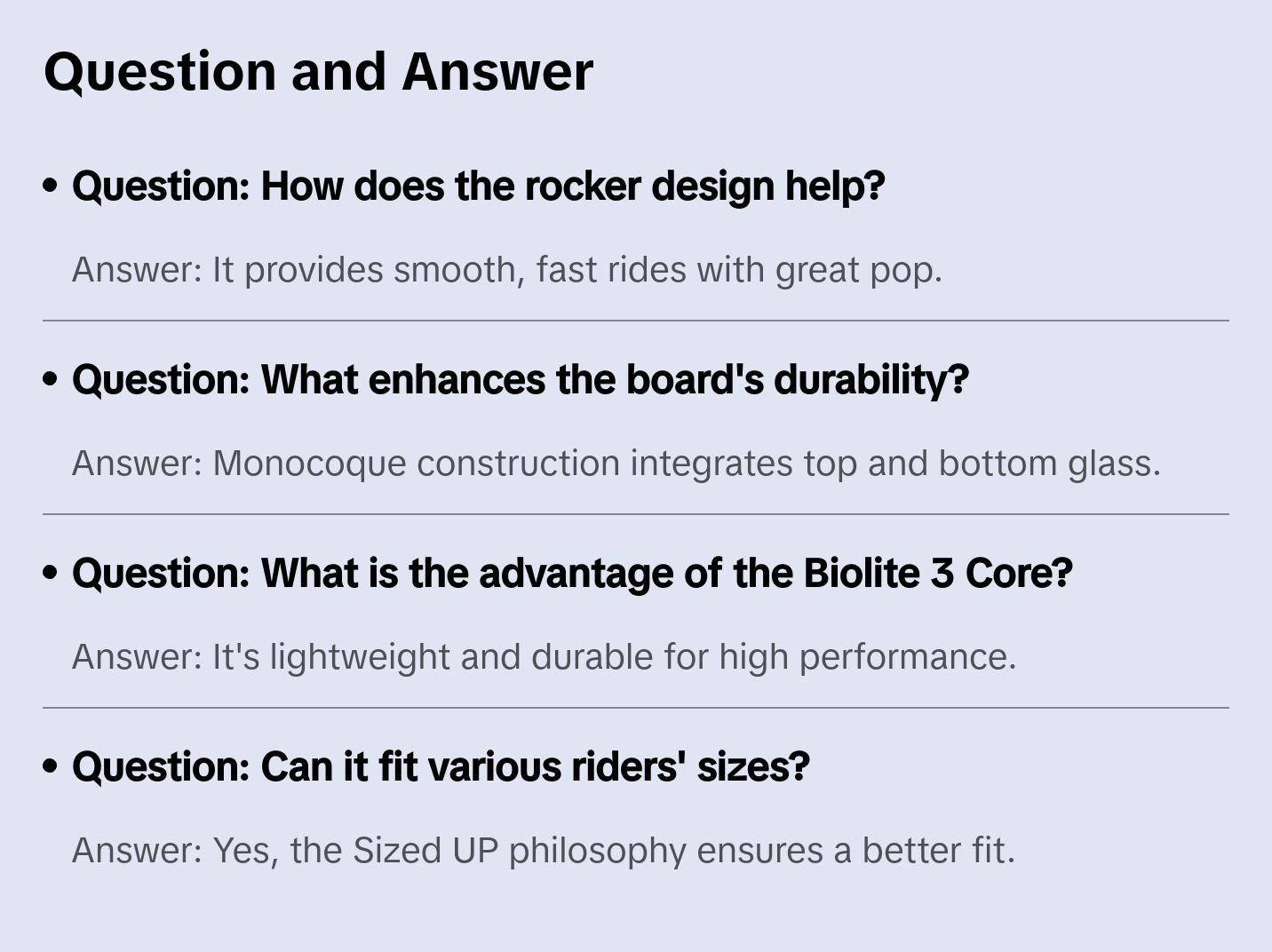Select the riders' sizes question
The width and height of the screenshot is (1272, 952).
click(441, 767)
